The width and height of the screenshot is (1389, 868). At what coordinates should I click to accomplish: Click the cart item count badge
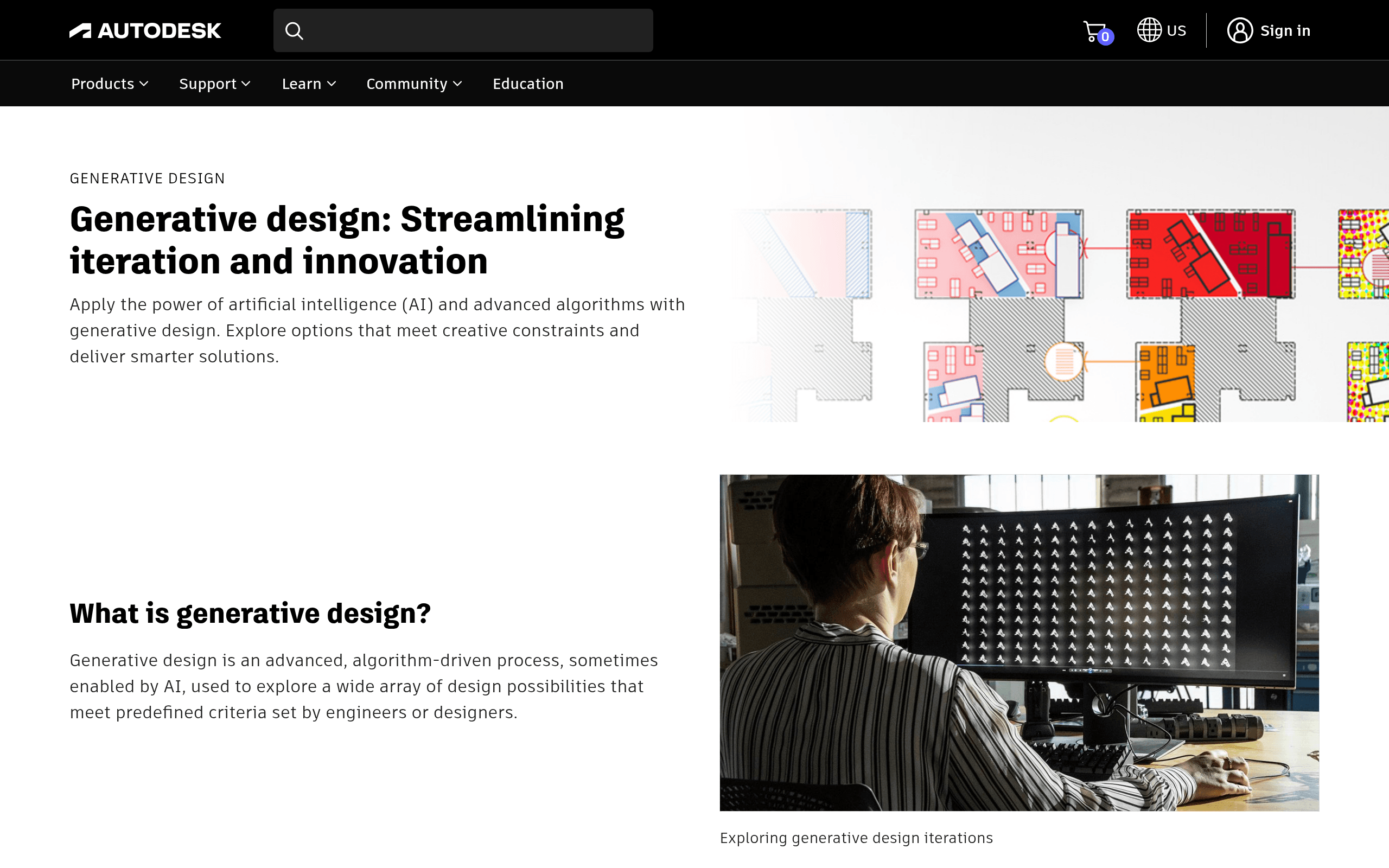[x=1105, y=37]
